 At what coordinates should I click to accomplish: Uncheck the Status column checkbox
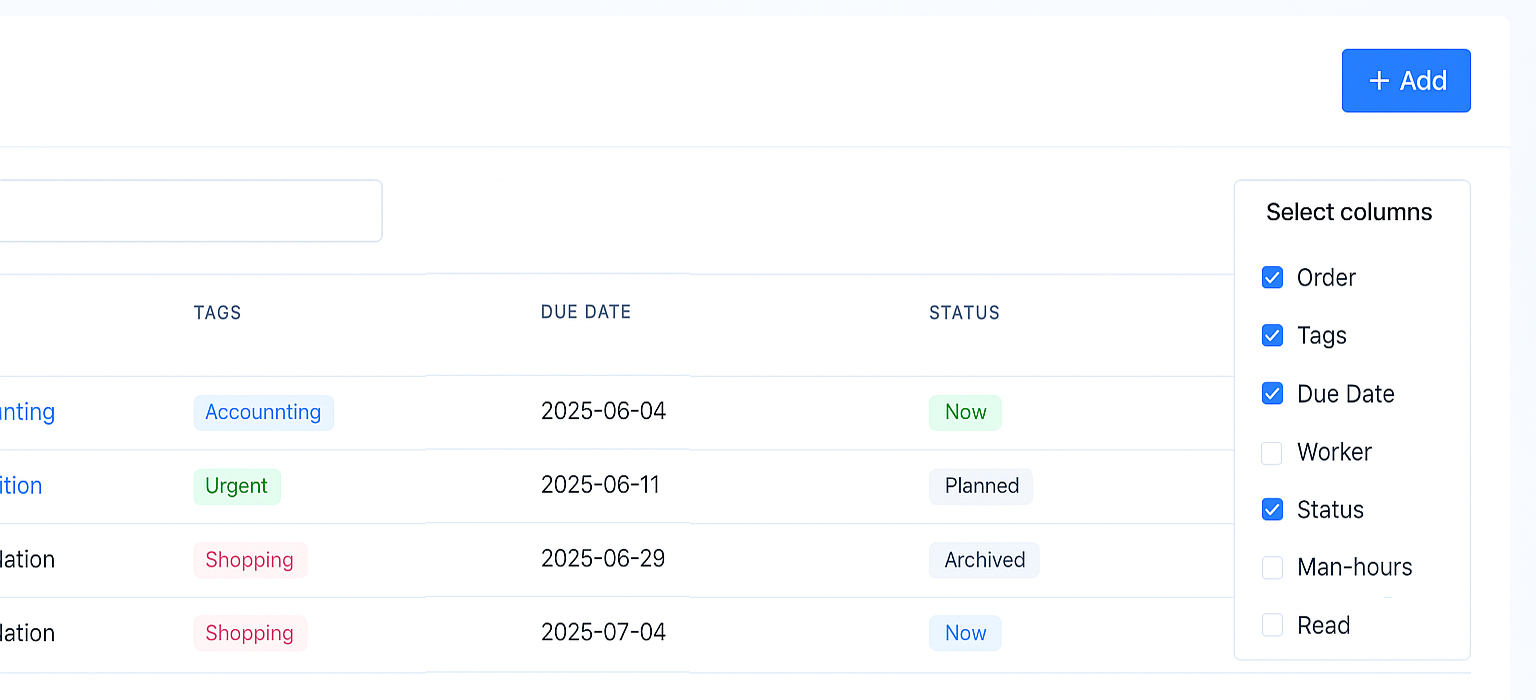(1272, 510)
